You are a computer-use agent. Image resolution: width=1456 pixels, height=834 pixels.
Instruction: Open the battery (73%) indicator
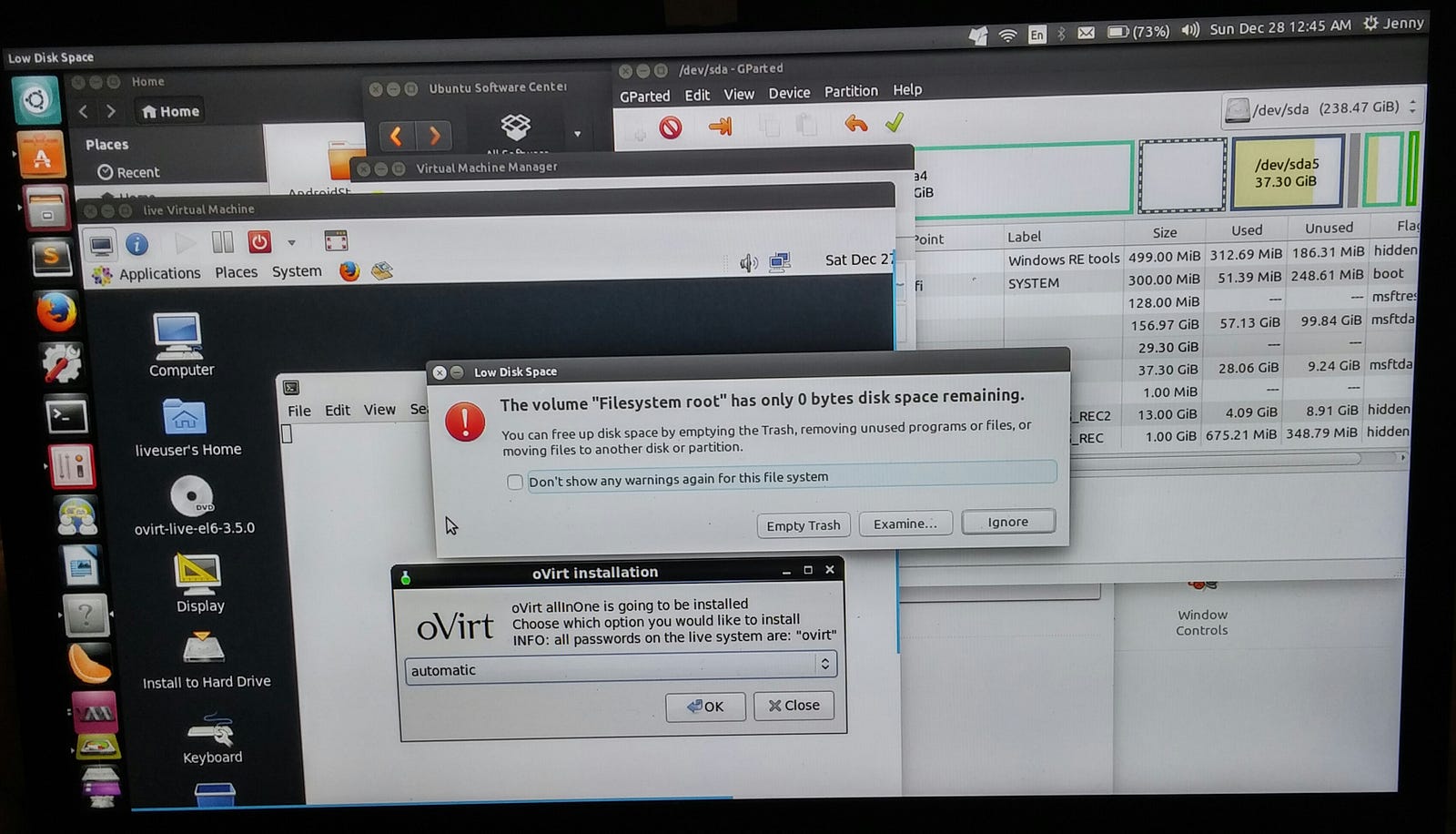1137,32
